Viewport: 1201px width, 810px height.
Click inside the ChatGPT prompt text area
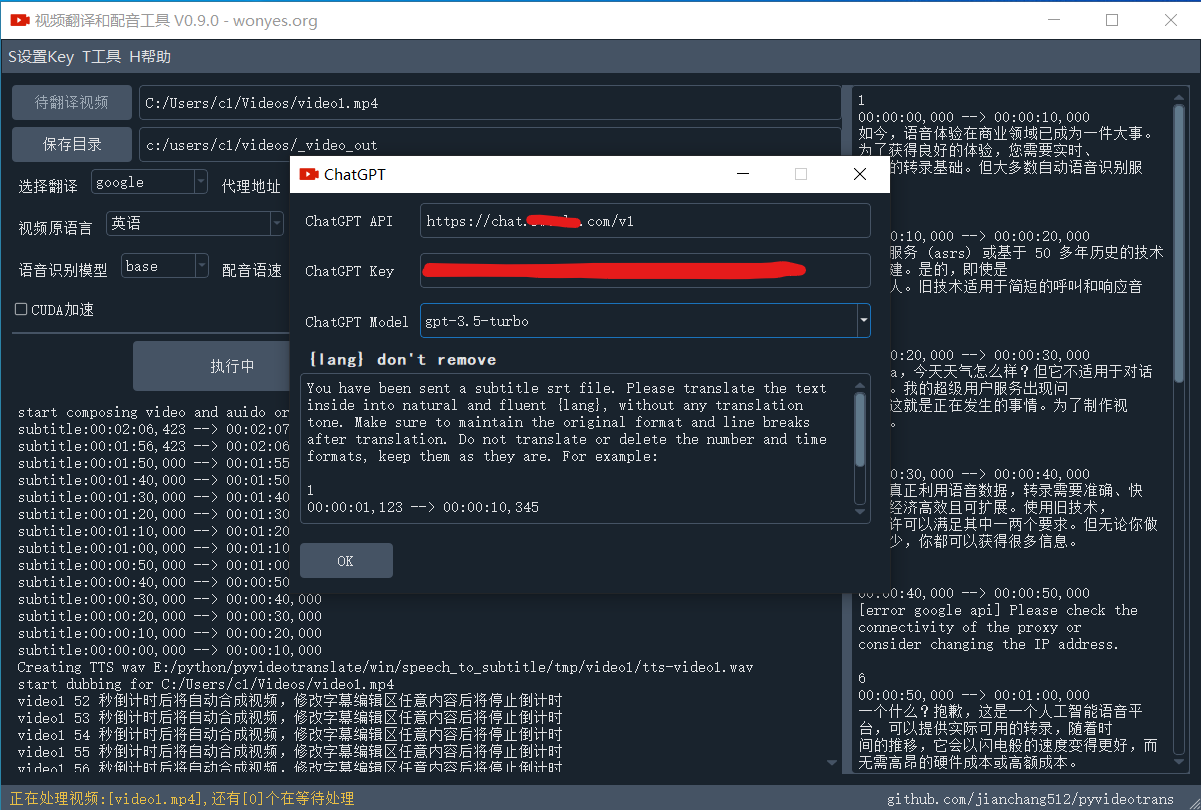576,447
